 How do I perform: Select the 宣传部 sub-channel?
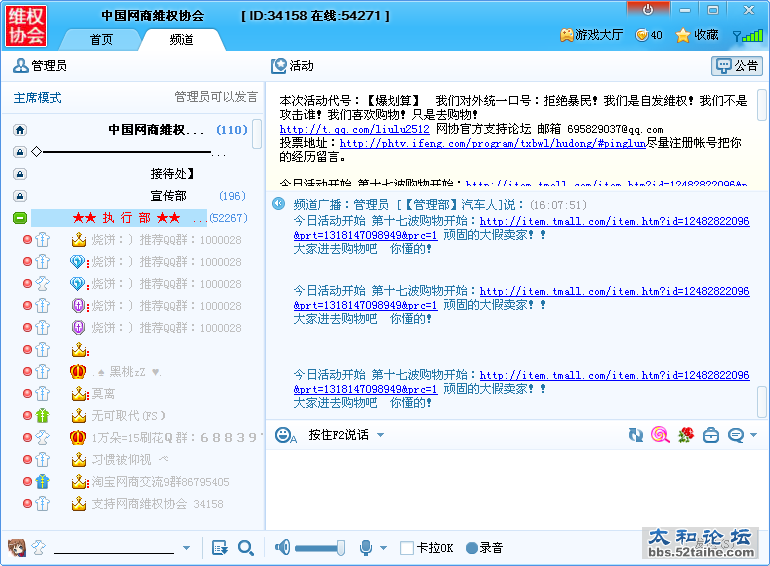168,196
